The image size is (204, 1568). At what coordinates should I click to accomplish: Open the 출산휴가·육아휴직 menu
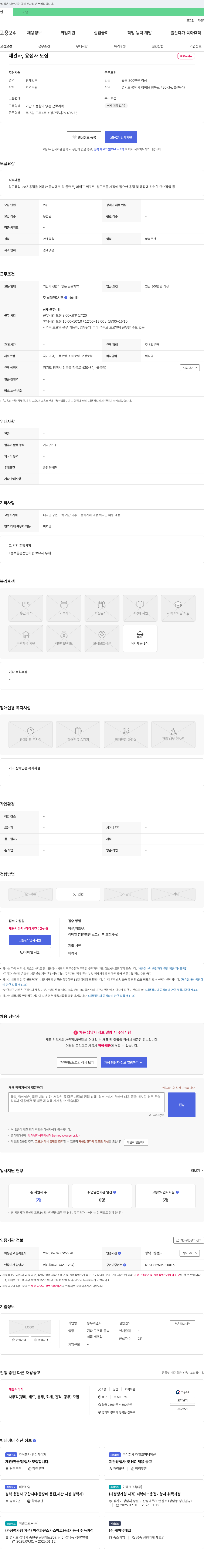pyautogui.click(x=186, y=33)
